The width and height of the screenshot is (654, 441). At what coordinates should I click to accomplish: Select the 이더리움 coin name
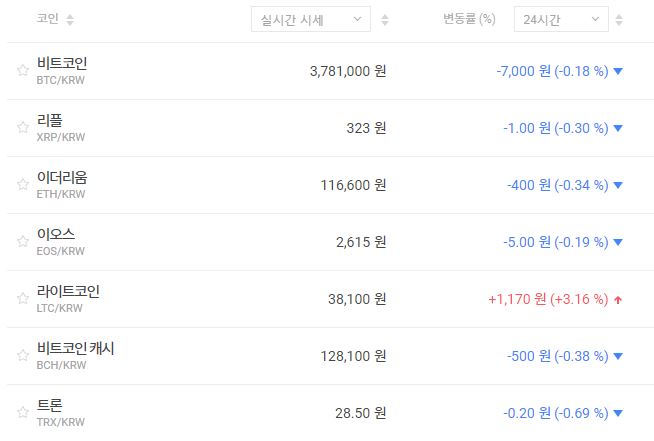[62, 178]
